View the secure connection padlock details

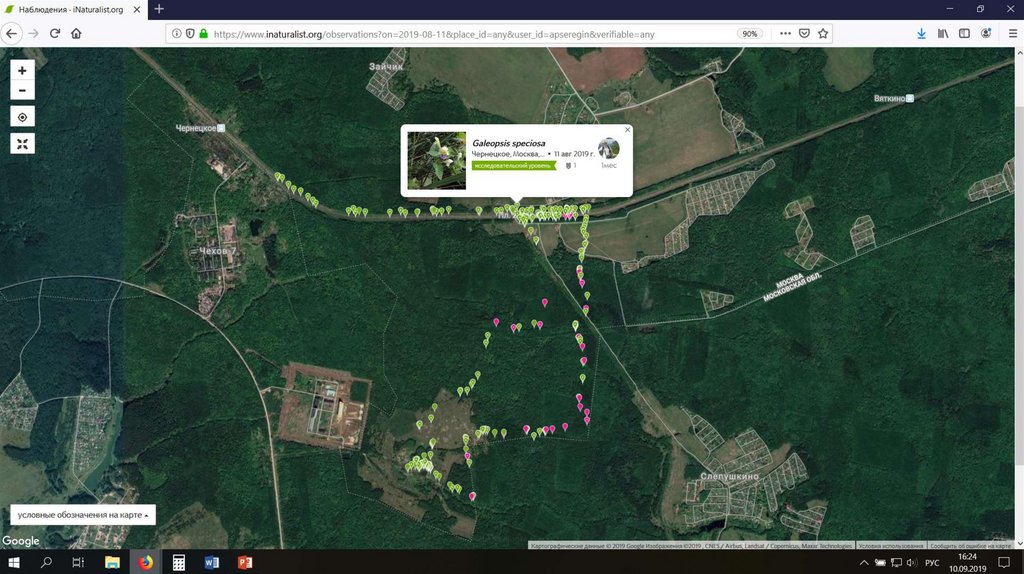pos(204,33)
